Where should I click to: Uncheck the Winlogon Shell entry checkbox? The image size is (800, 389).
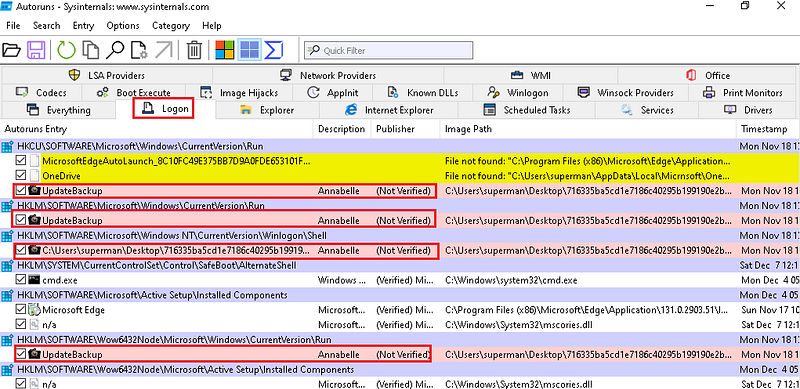[21, 251]
